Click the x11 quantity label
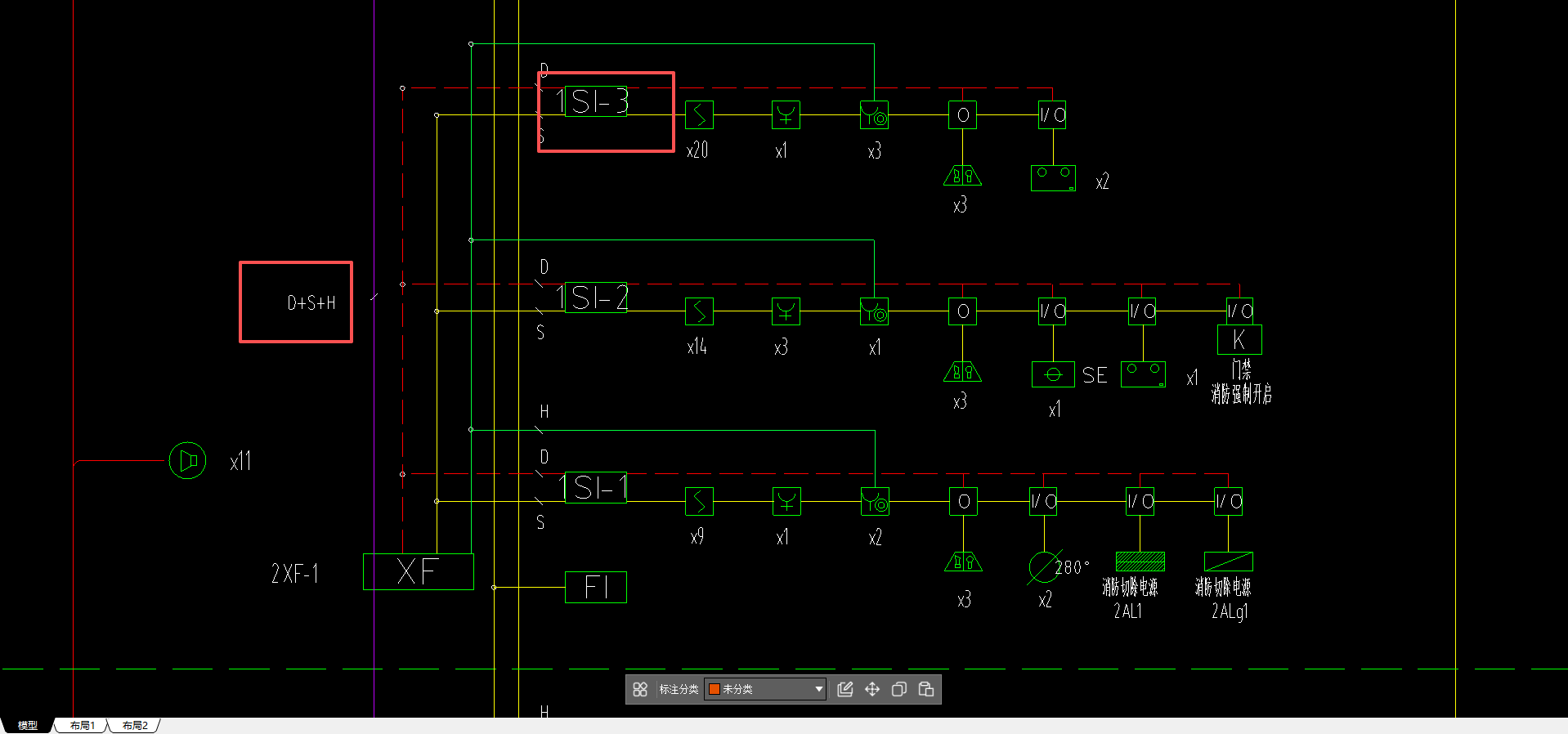 coord(241,462)
